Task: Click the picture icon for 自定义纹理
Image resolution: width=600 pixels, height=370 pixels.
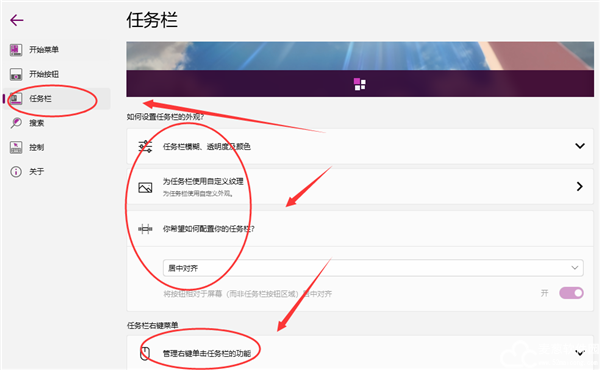Action: point(145,187)
